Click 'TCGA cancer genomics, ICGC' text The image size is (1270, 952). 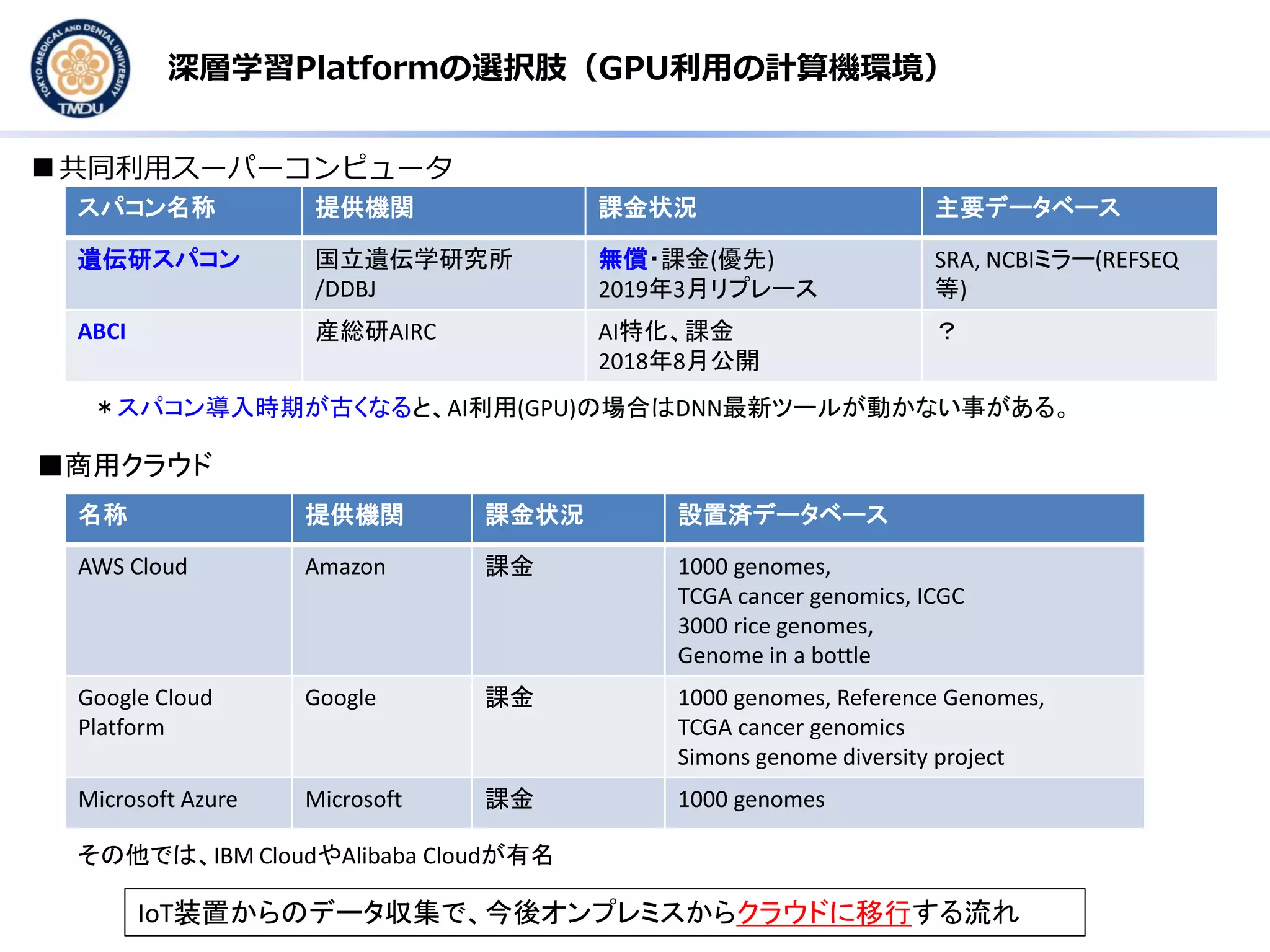(x=821, y=596)
